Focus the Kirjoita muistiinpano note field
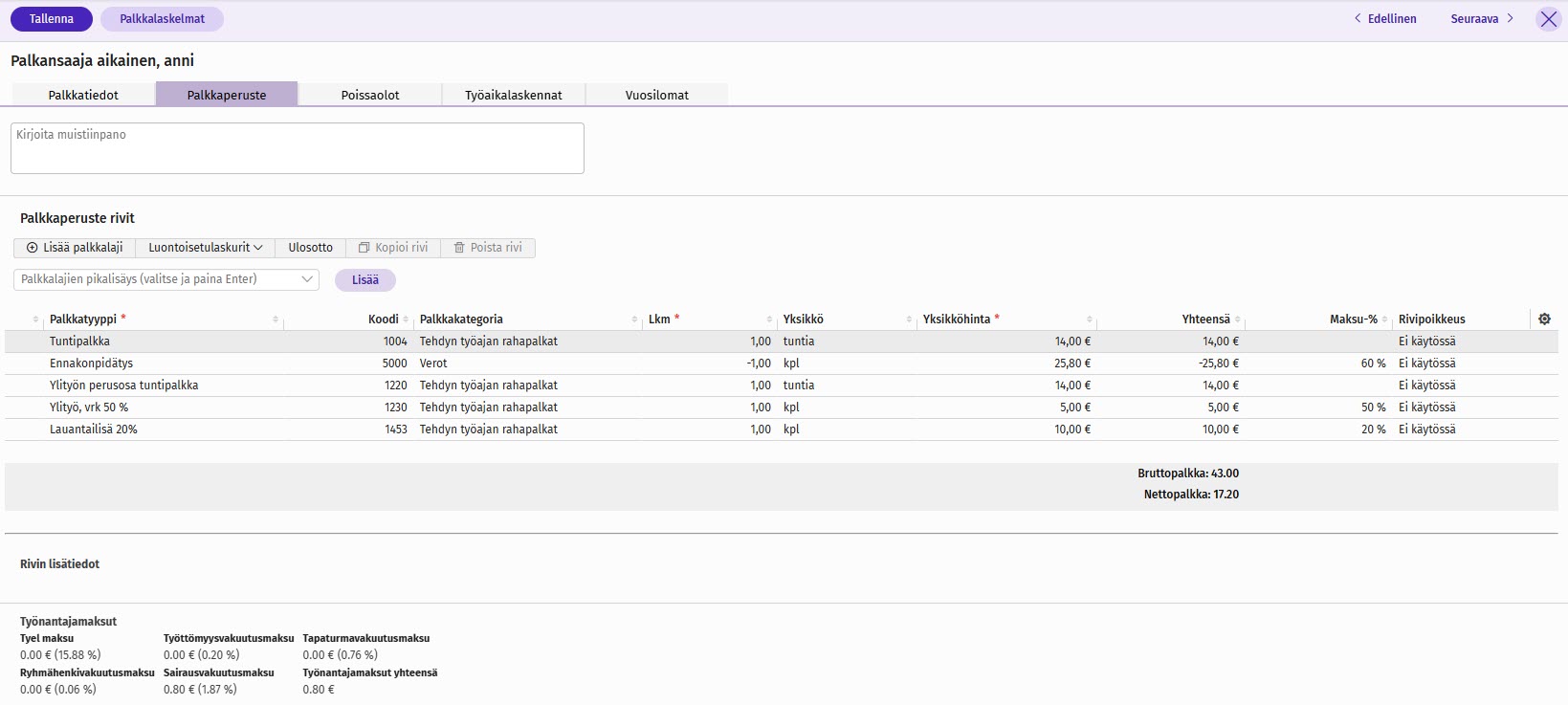This screenshot has height=705, width=1568. tap(298, 148)
